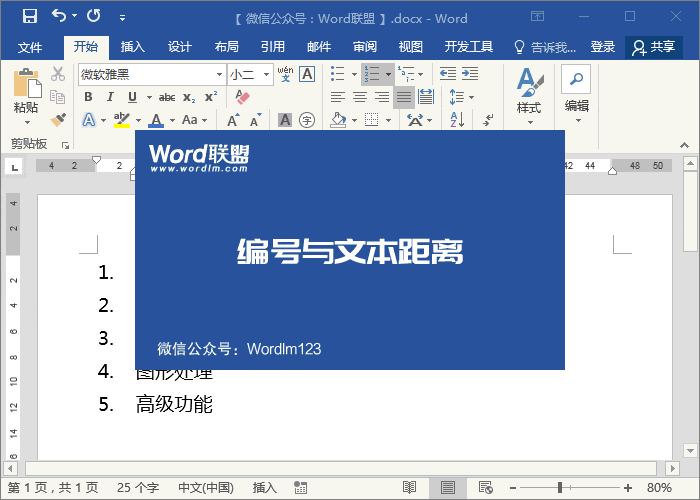Switch to the 视图 tab
The height and width of the screenshot is (500, 700).
click(x=411, y=47)
